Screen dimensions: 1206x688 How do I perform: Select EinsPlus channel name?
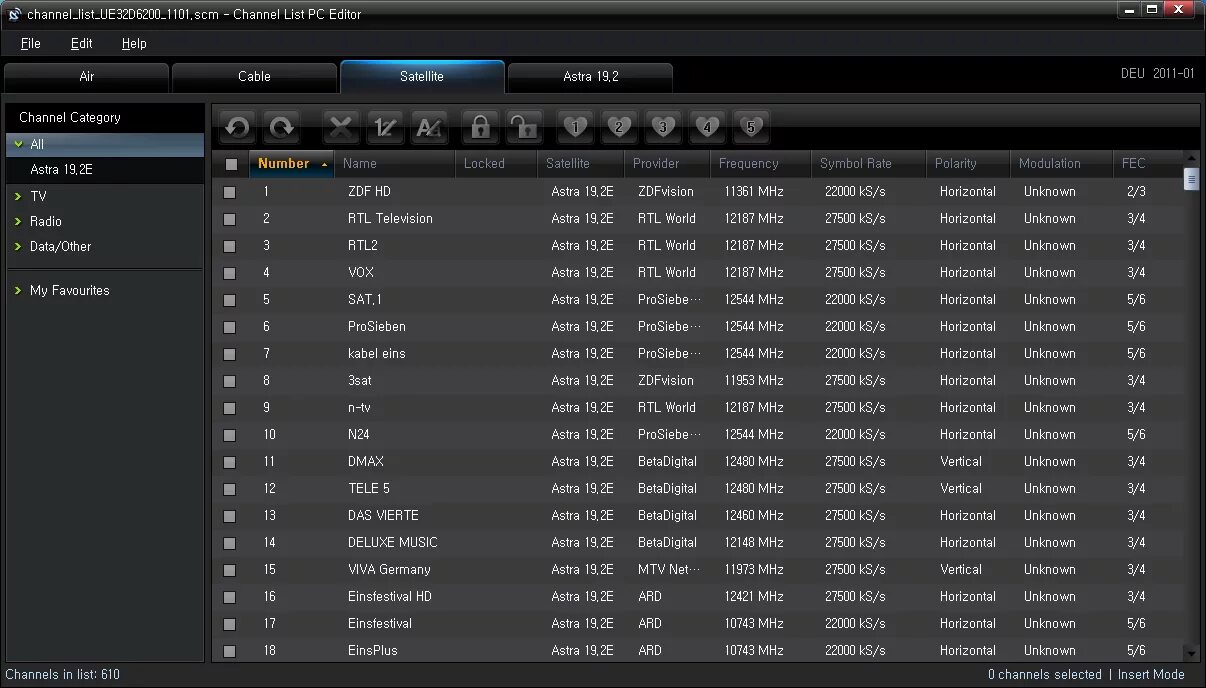pyautogui.click(x=373, y=651)
